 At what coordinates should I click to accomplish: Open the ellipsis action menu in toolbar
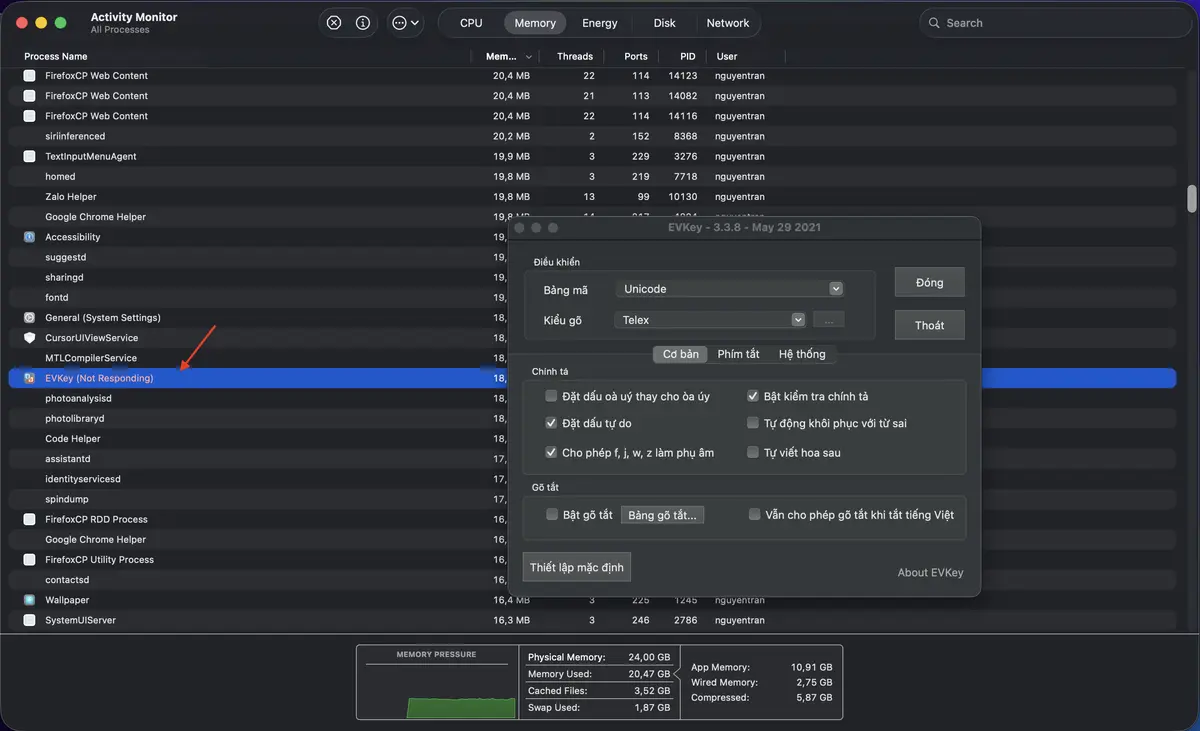click(x=406, y=23)
